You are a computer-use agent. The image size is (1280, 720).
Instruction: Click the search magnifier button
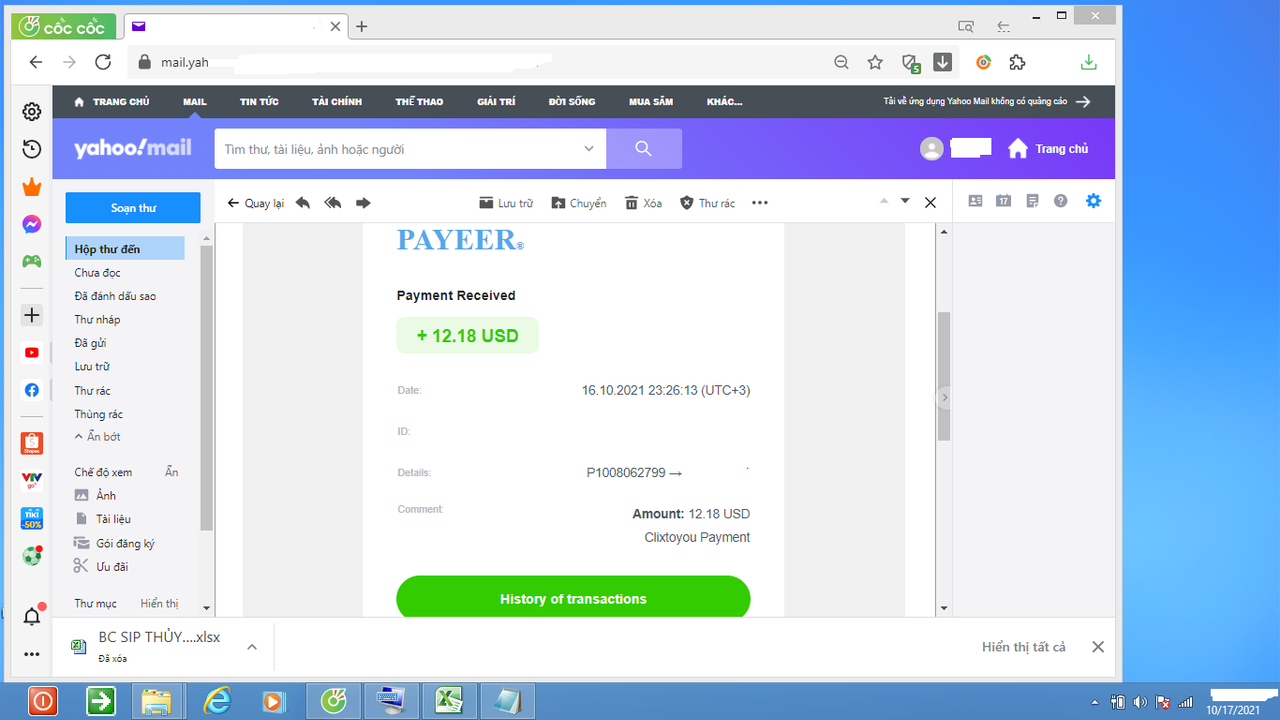pyautogui.click(x=644, y=149)
